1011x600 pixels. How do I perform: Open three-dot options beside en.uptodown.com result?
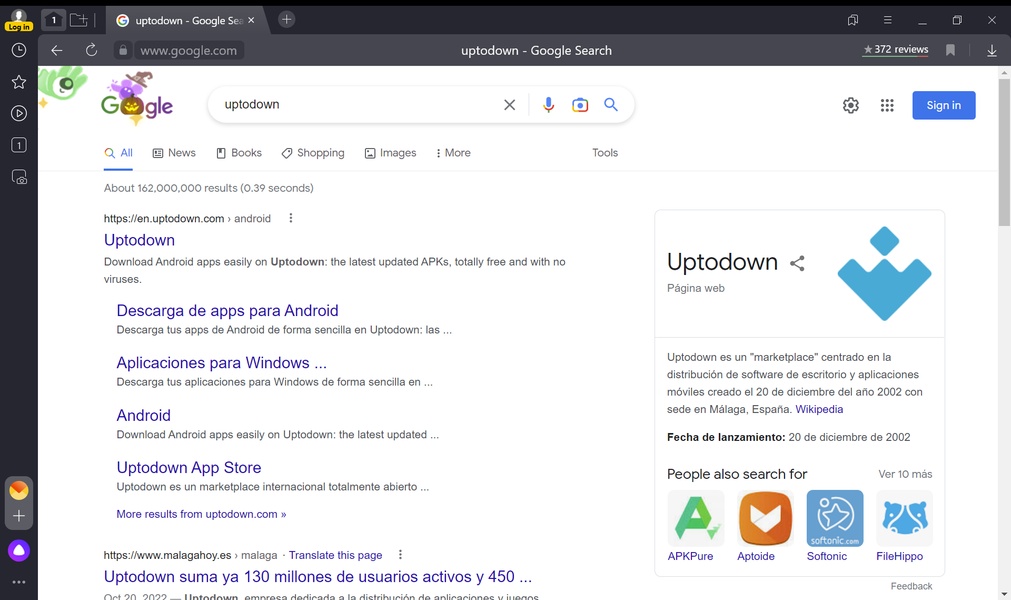pos(291,218)
